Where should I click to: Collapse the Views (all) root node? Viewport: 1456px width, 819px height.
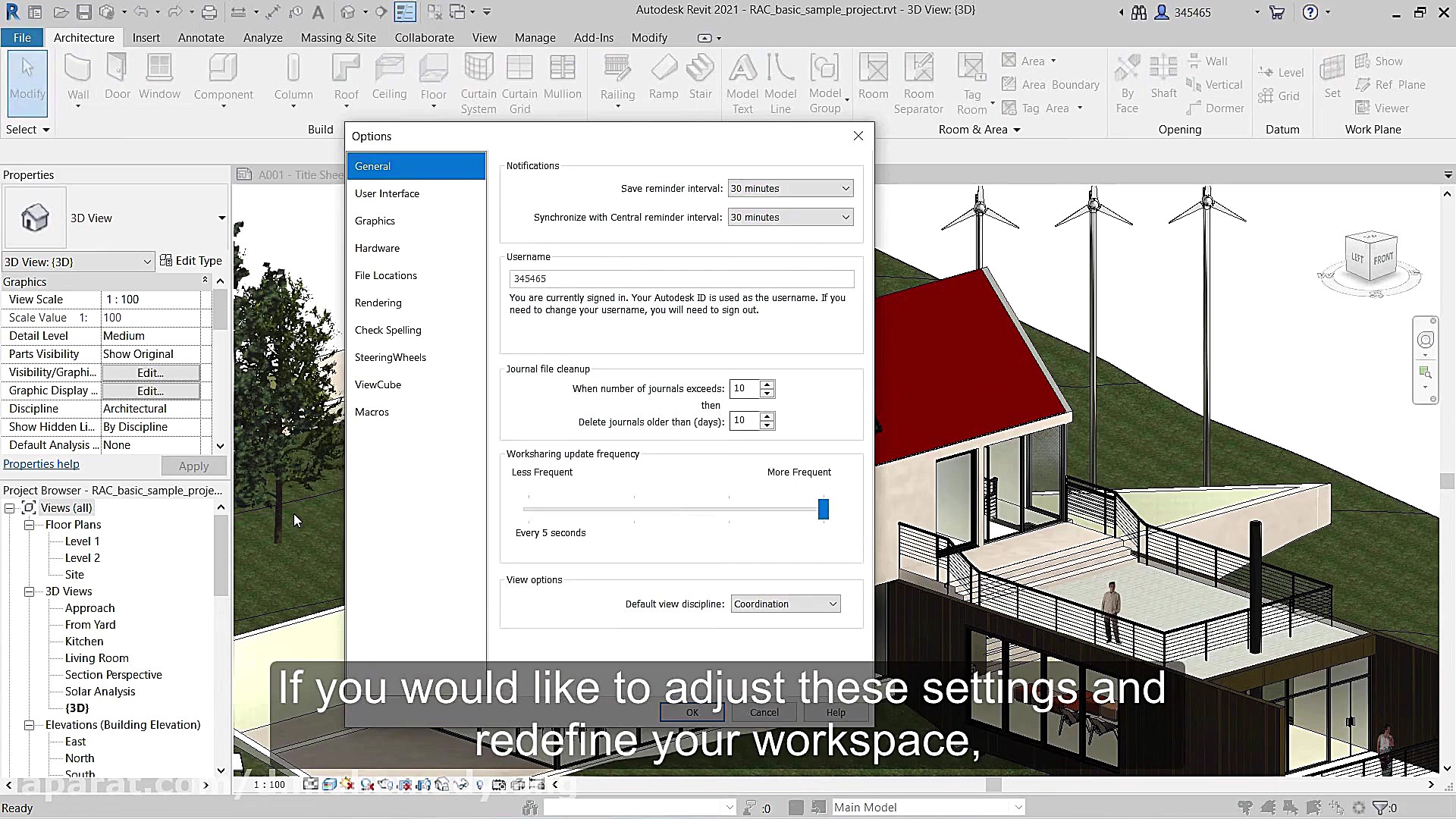pyautogui.click(x=10, y=508)
